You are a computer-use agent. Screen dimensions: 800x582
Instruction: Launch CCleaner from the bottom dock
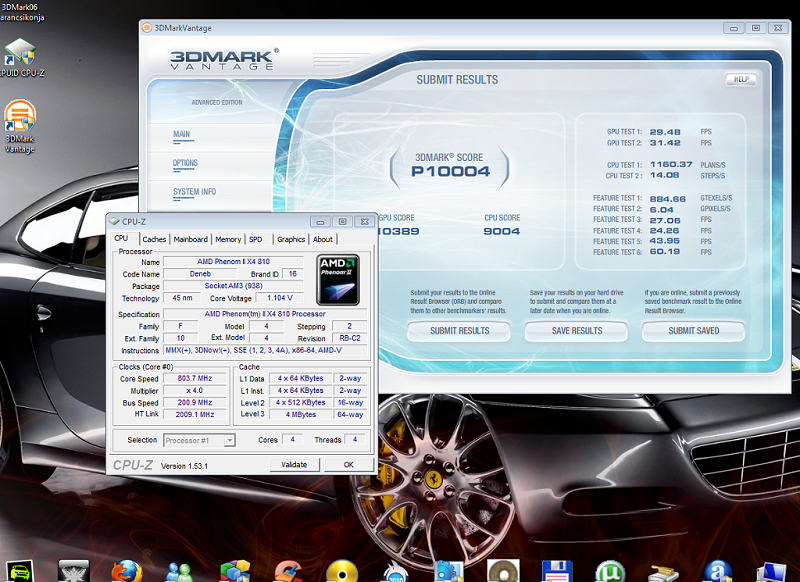click(x=288, y=572)
